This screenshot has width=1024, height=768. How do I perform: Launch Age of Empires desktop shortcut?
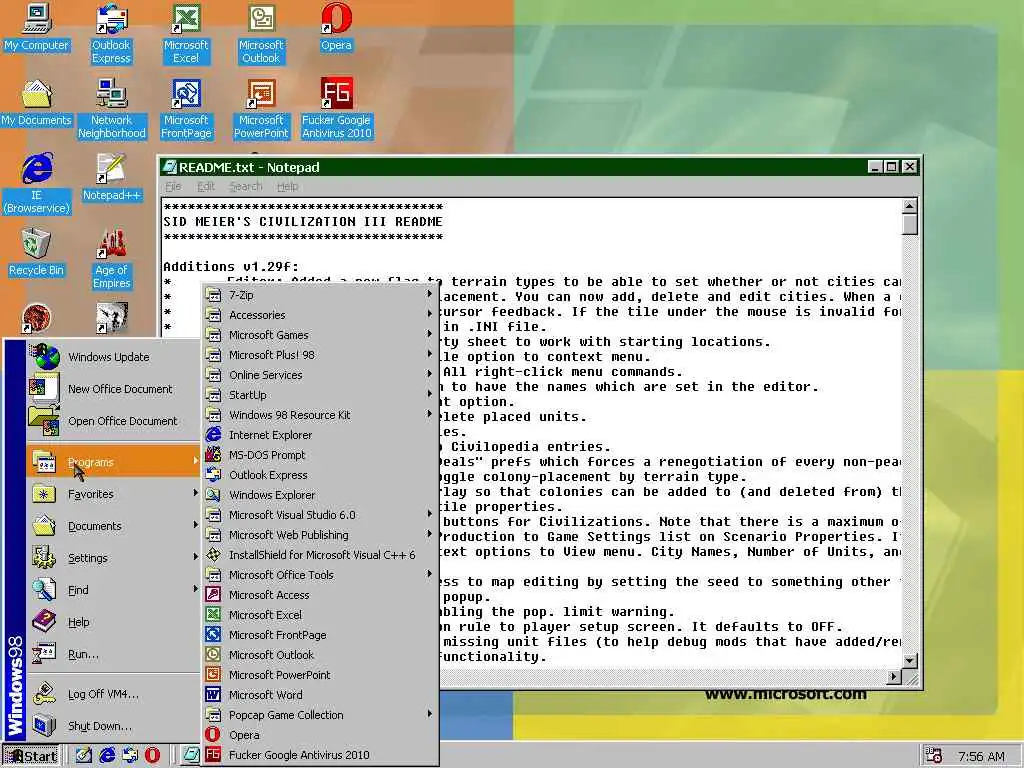(x=112, y=259)
